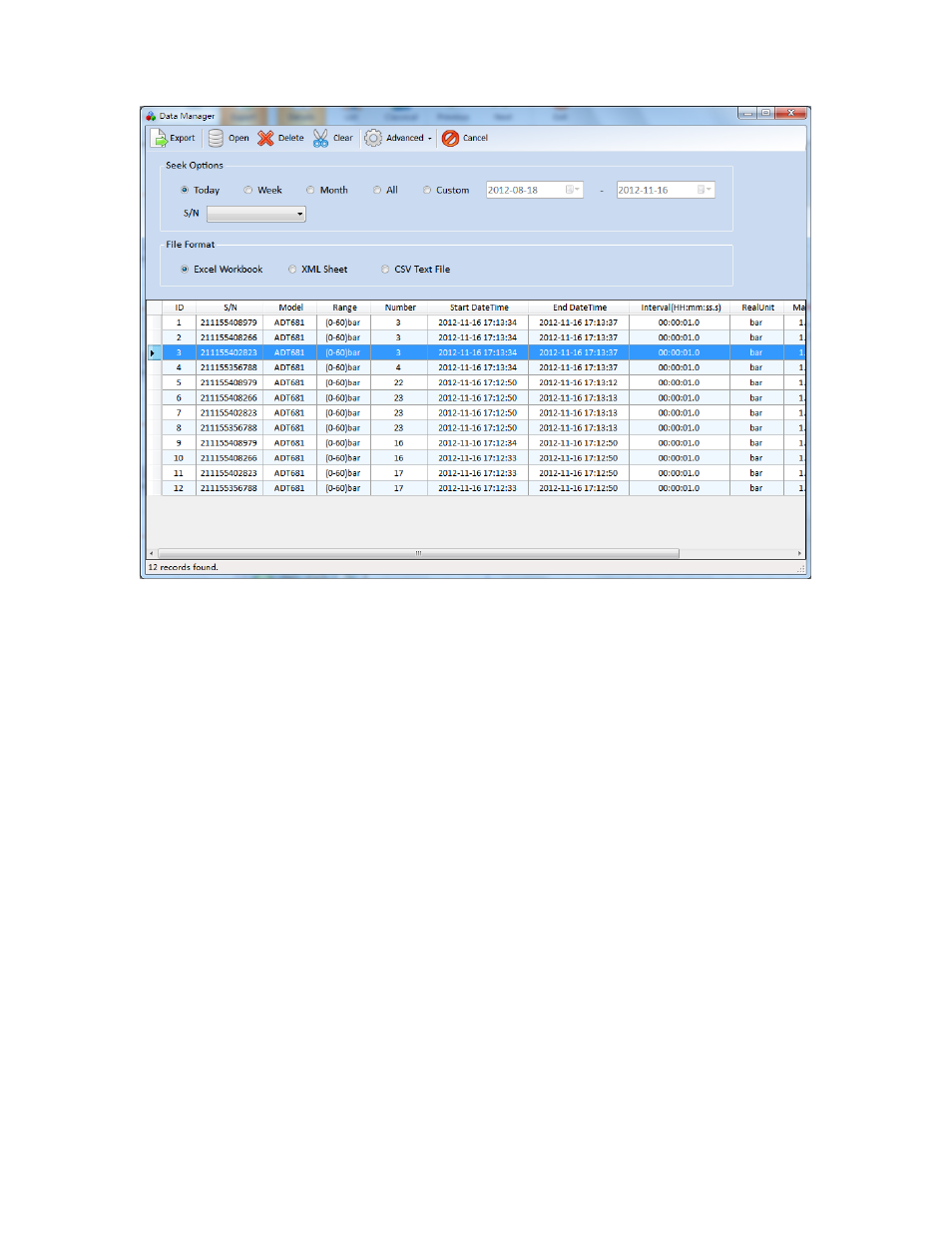Click the scroll left arrow of the table
The width and height of the screenshot is (952, 1233).
tap(152, 553)
